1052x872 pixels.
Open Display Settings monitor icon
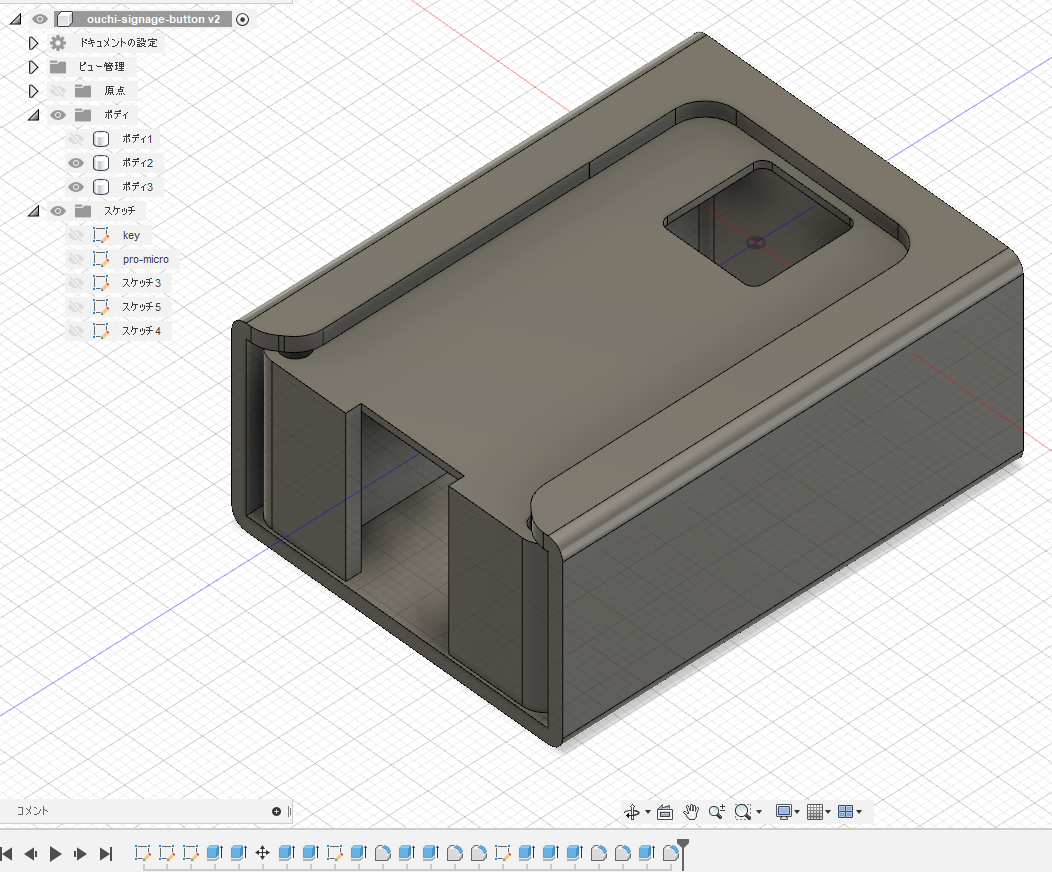pos(783,812)
